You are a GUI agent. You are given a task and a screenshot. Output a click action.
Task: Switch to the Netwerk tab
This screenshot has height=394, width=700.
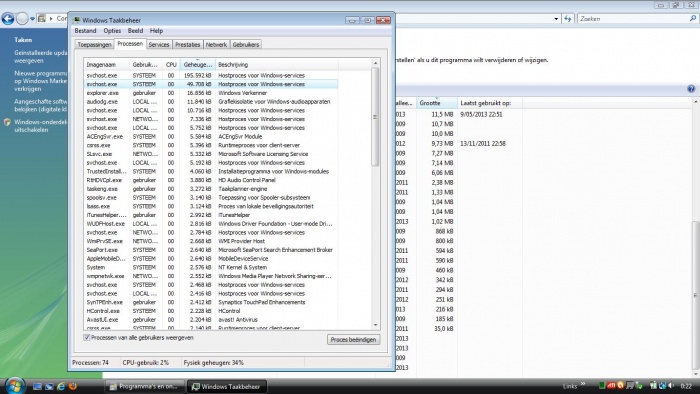click(216, 45)
